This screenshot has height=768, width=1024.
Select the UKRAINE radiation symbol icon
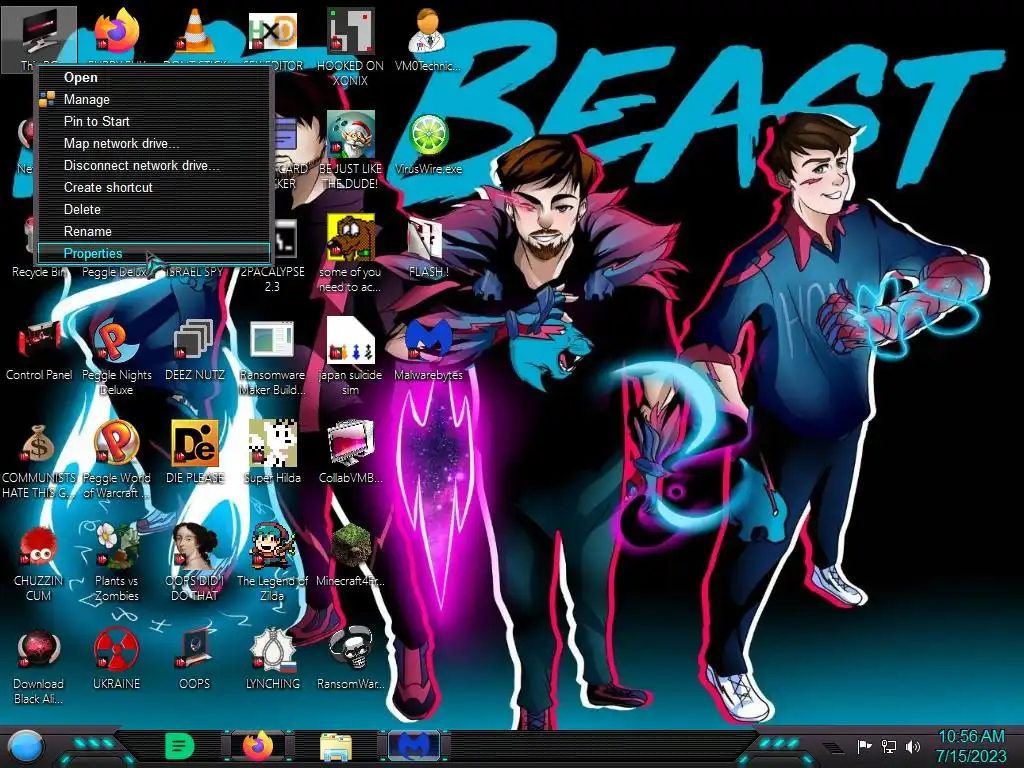click(117, 650)
